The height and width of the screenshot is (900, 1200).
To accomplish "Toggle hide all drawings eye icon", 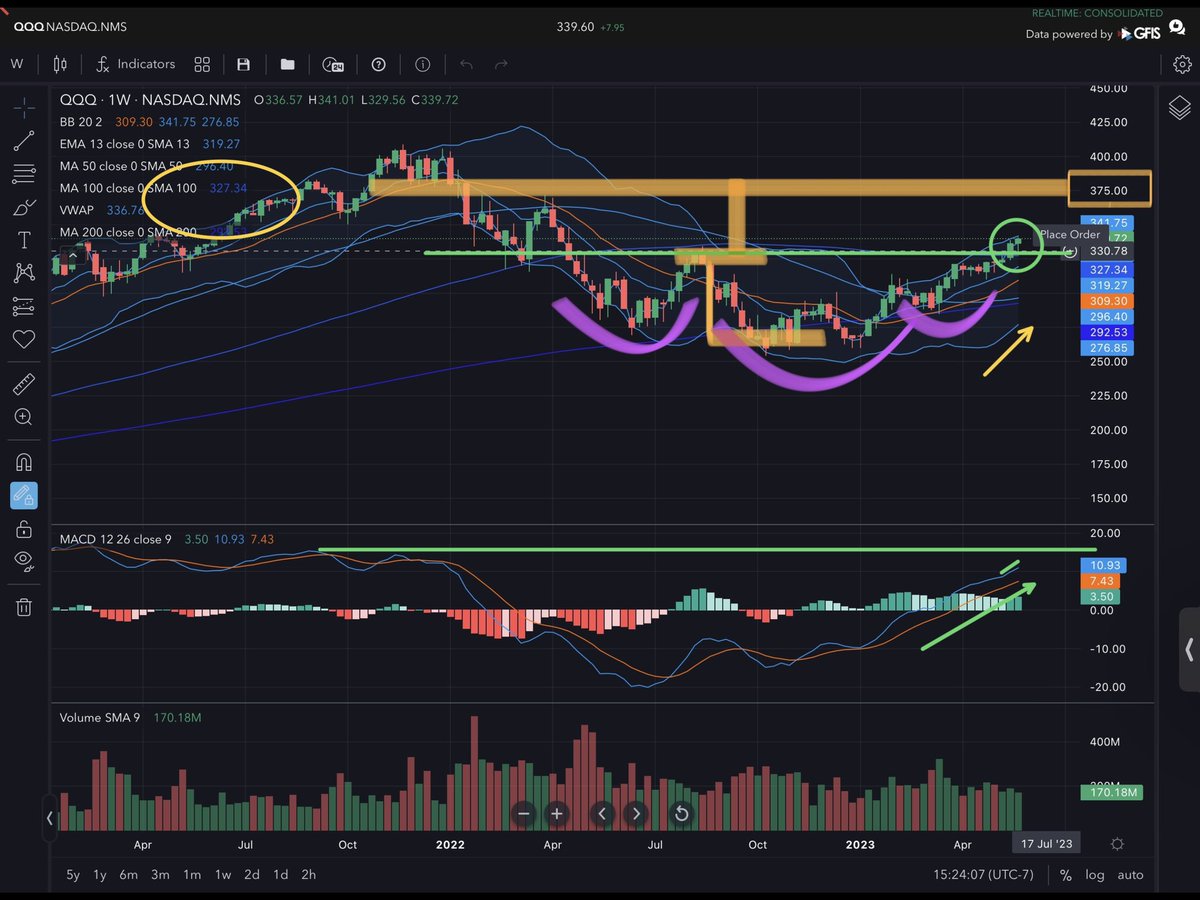I will (25, 562).
